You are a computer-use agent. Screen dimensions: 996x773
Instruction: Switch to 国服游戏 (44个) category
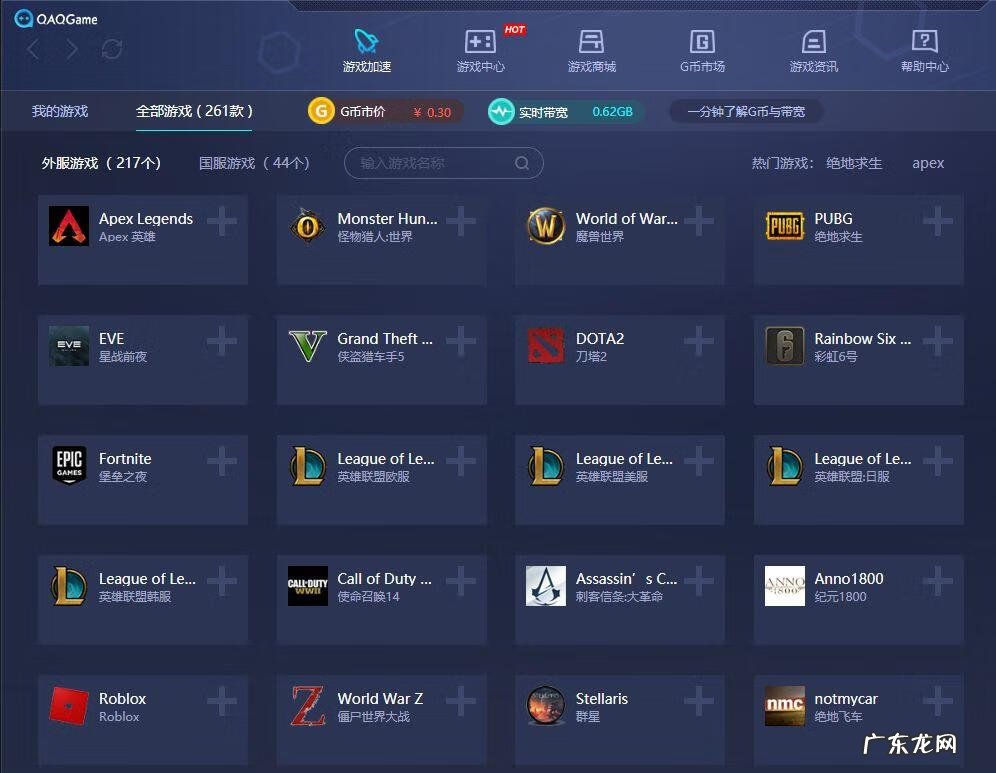(x=254, y=163)
